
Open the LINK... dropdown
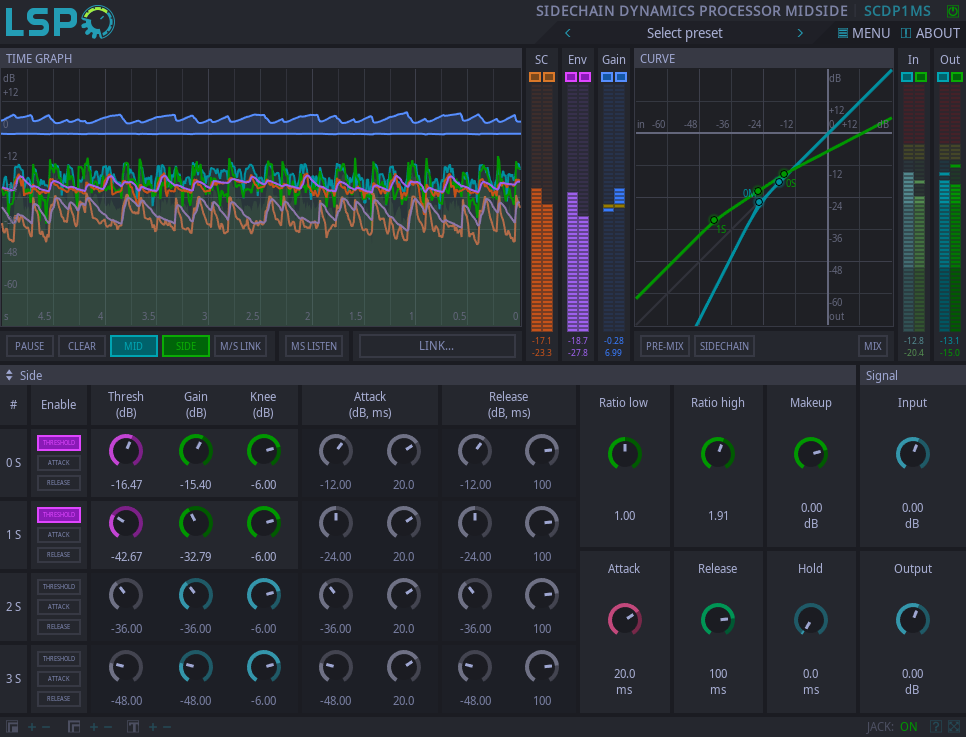pos(436,345)
